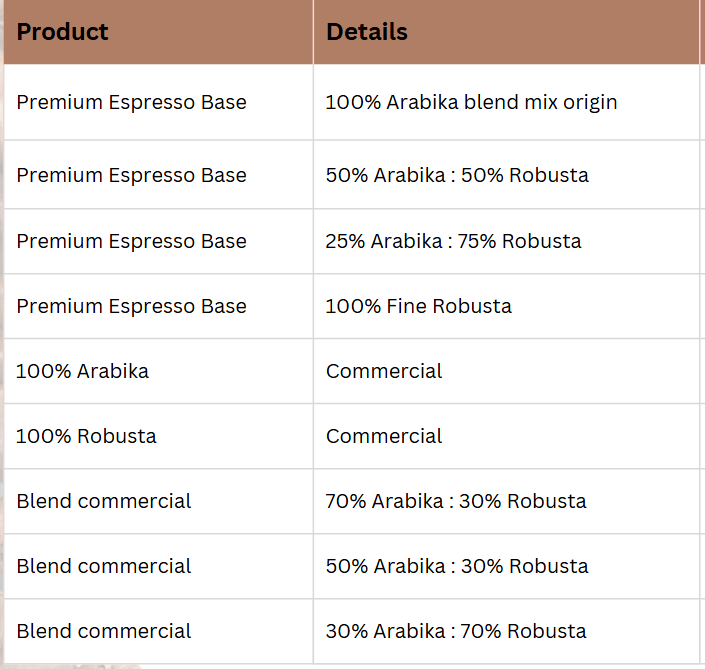Click Premium Espresso Base beside 50% Arabika : 50% Robusta
This screenshot has height=669, width=705.
click(131, 175)
